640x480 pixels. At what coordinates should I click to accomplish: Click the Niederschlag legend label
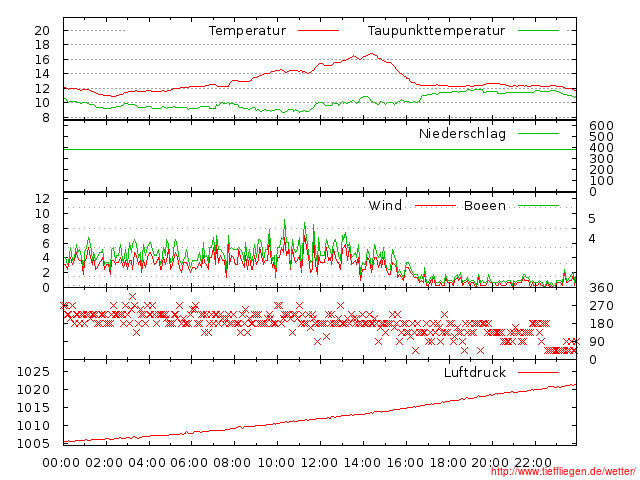(462, 133)
